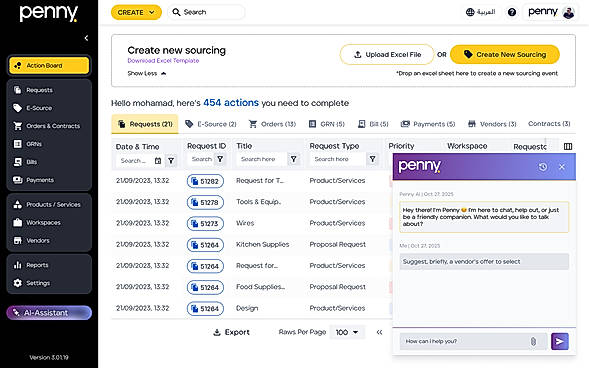
Task: Open Bills in the sidebar
Action: (49, 162)
